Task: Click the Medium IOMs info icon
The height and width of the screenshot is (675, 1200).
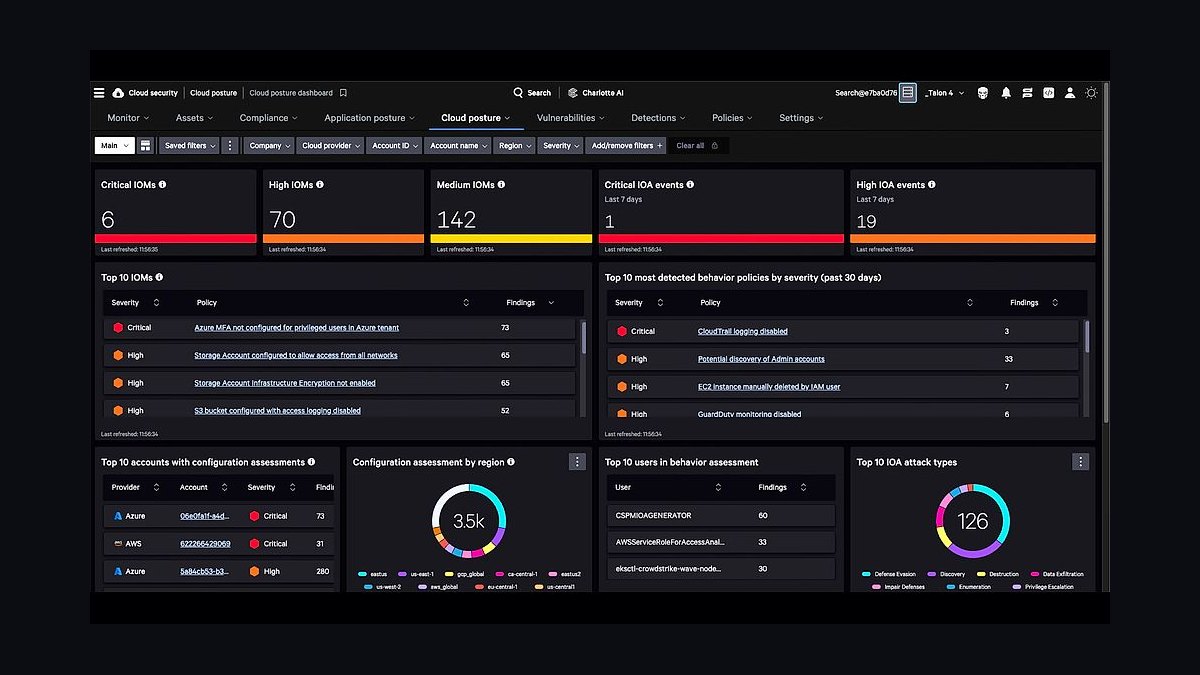Action: pyautogui.click(x=502, y=185)
